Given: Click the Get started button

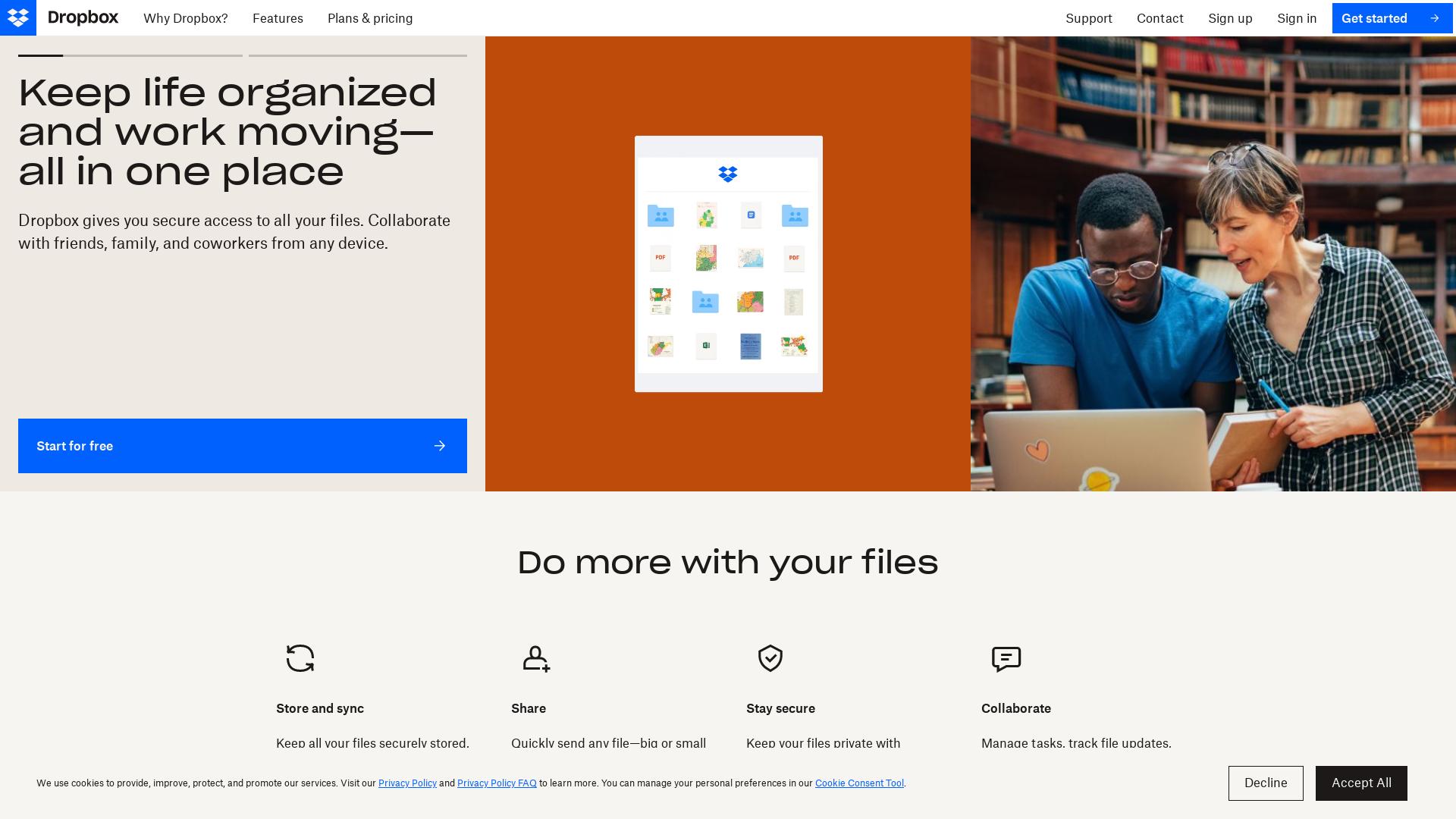Looking at the screenshot, I should [1392, 18].
